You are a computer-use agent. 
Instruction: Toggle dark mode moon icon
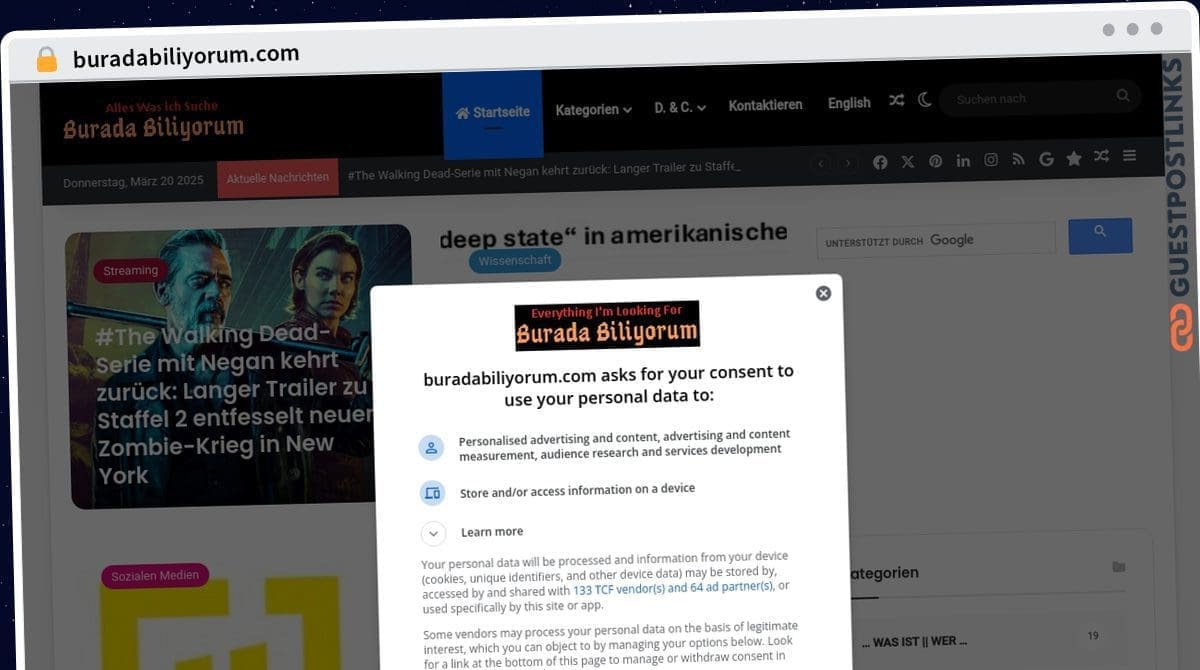coord(924,99)
